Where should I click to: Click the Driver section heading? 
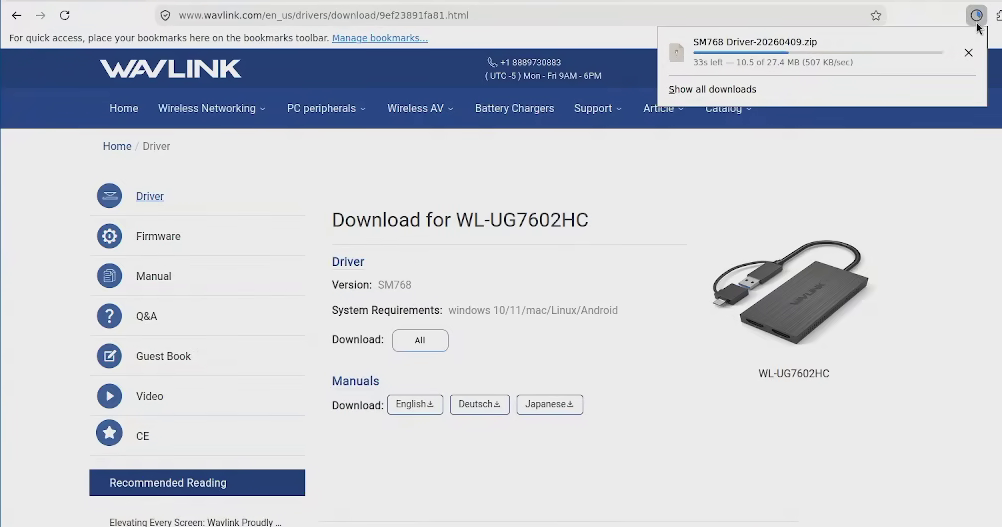tap(348, 262)
